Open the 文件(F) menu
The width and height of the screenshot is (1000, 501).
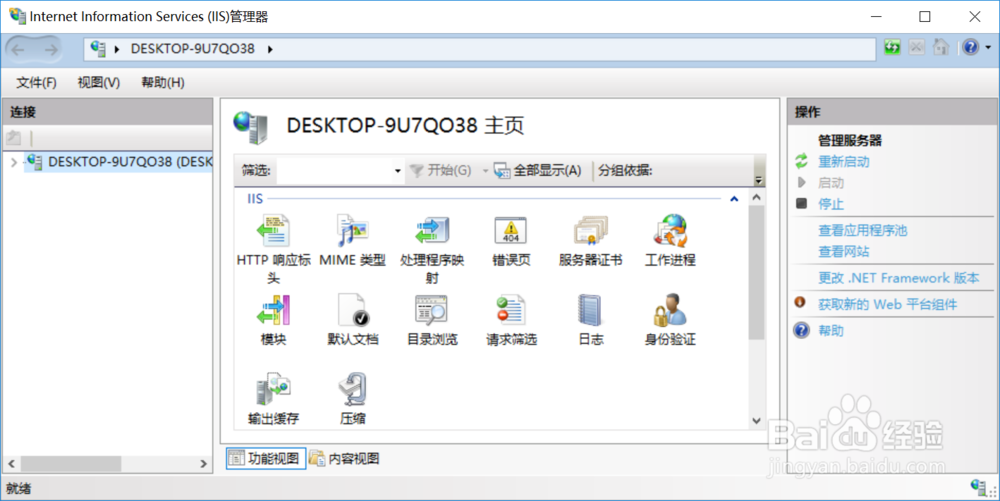(36, 82)
